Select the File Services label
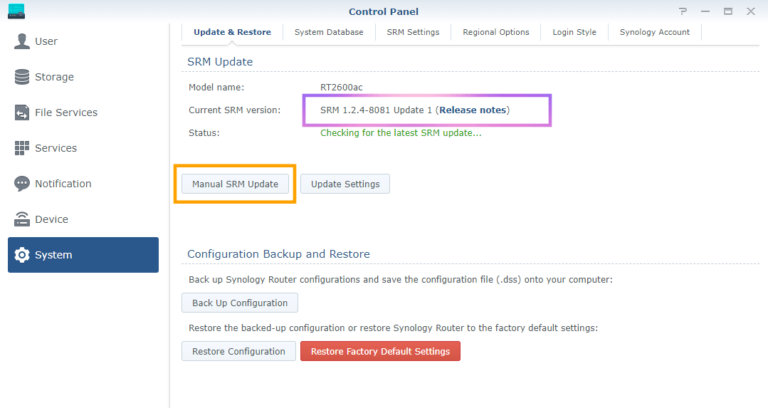Screen dimensions: 768x408 point(66,113)
